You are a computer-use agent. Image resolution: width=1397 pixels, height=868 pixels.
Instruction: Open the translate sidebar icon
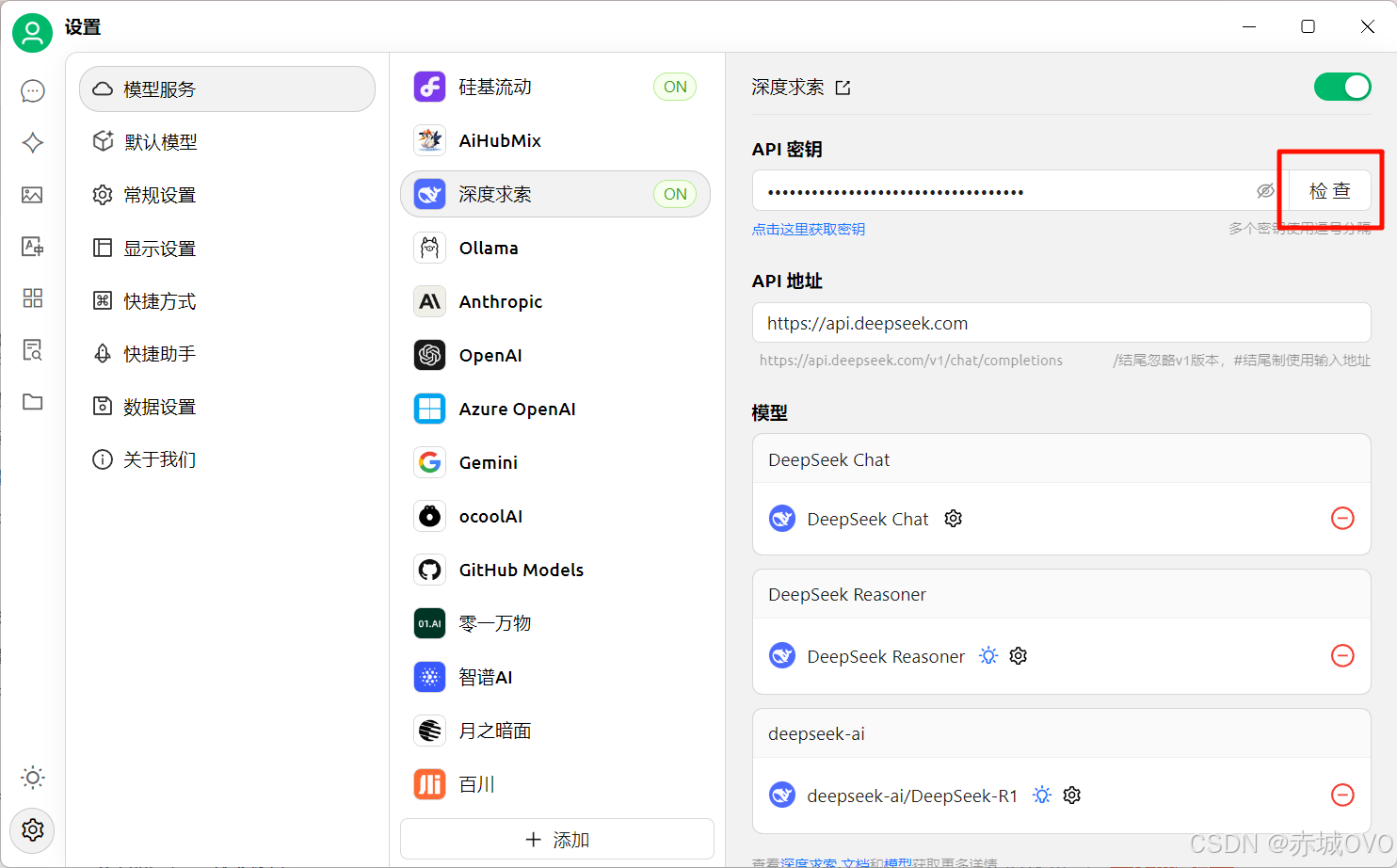(33, 247)
